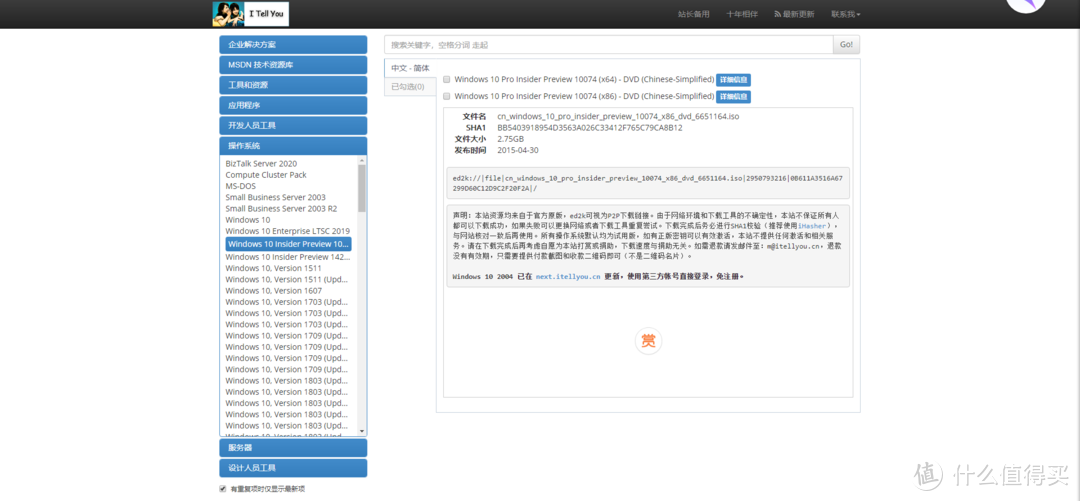Screen dimensions: 1080x501
Task: Click the m@itellyou.cn email text
Action: click(794, 245)
